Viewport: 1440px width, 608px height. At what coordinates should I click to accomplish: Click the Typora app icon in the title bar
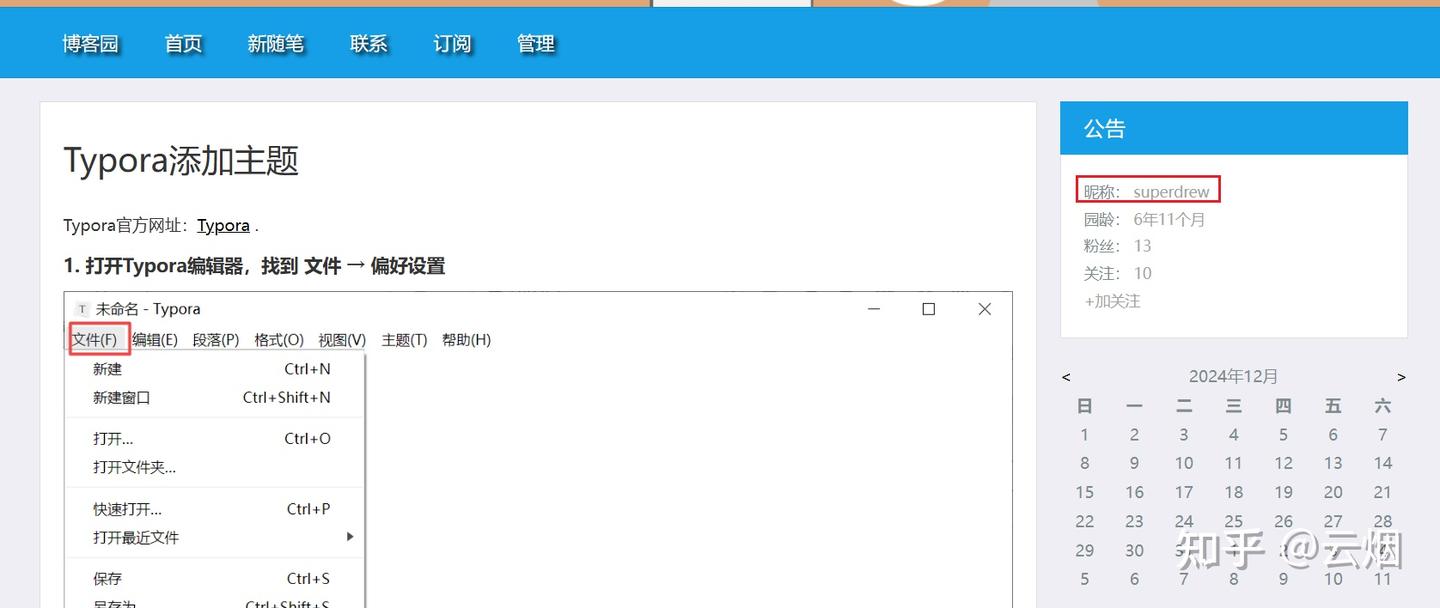[82, 308]
